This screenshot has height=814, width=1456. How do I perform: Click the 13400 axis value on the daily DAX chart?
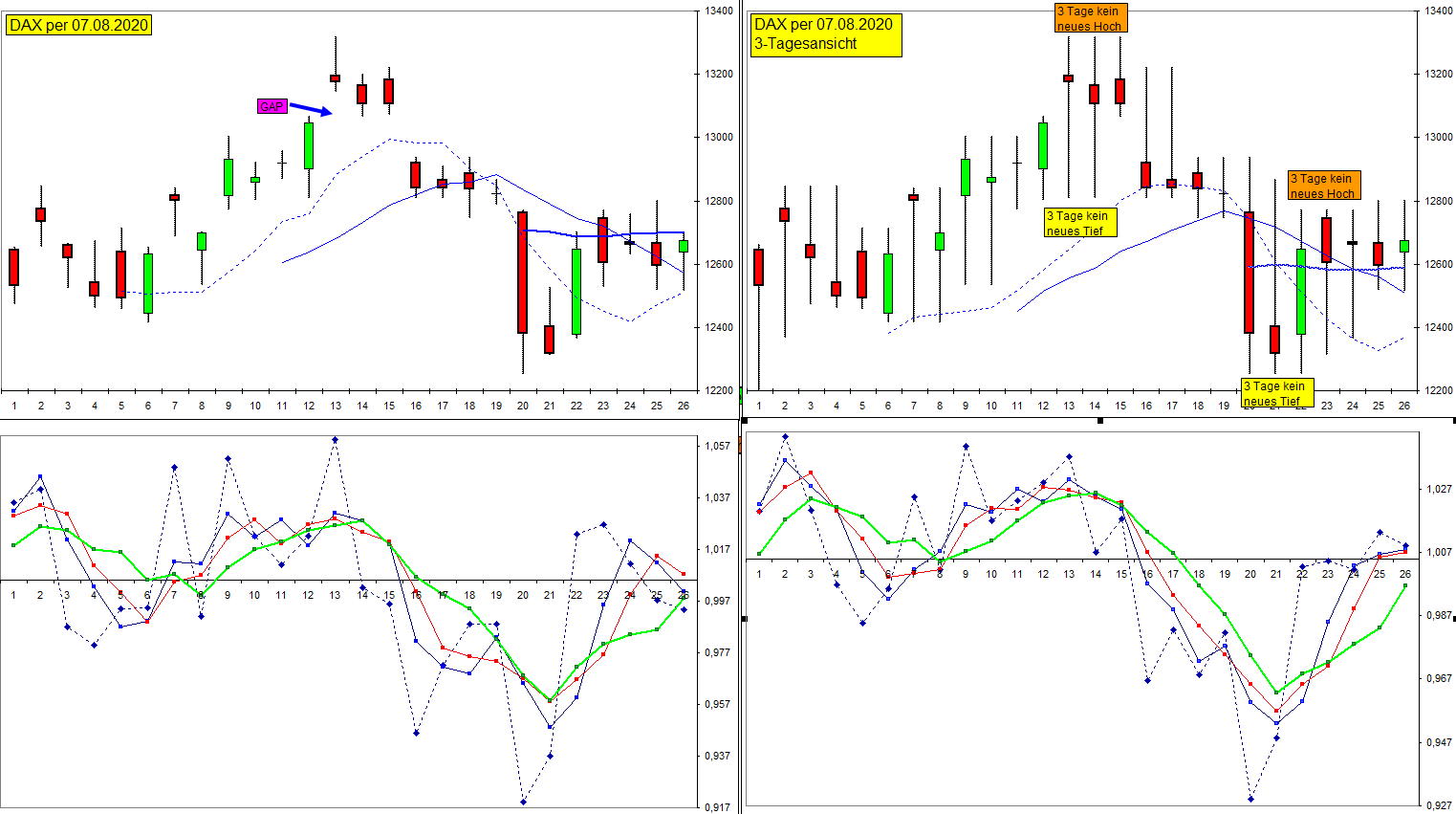[x=720, y=11]
